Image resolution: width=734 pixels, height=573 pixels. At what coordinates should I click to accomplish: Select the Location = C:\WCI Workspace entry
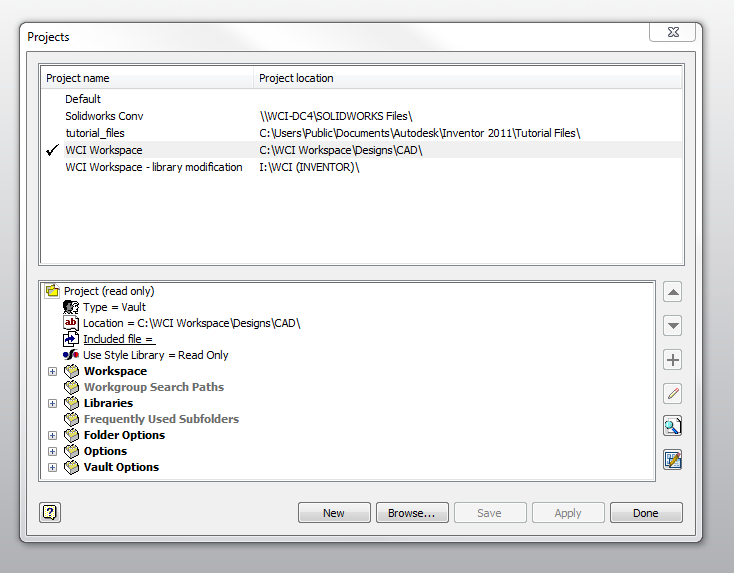tap(191, 323)
